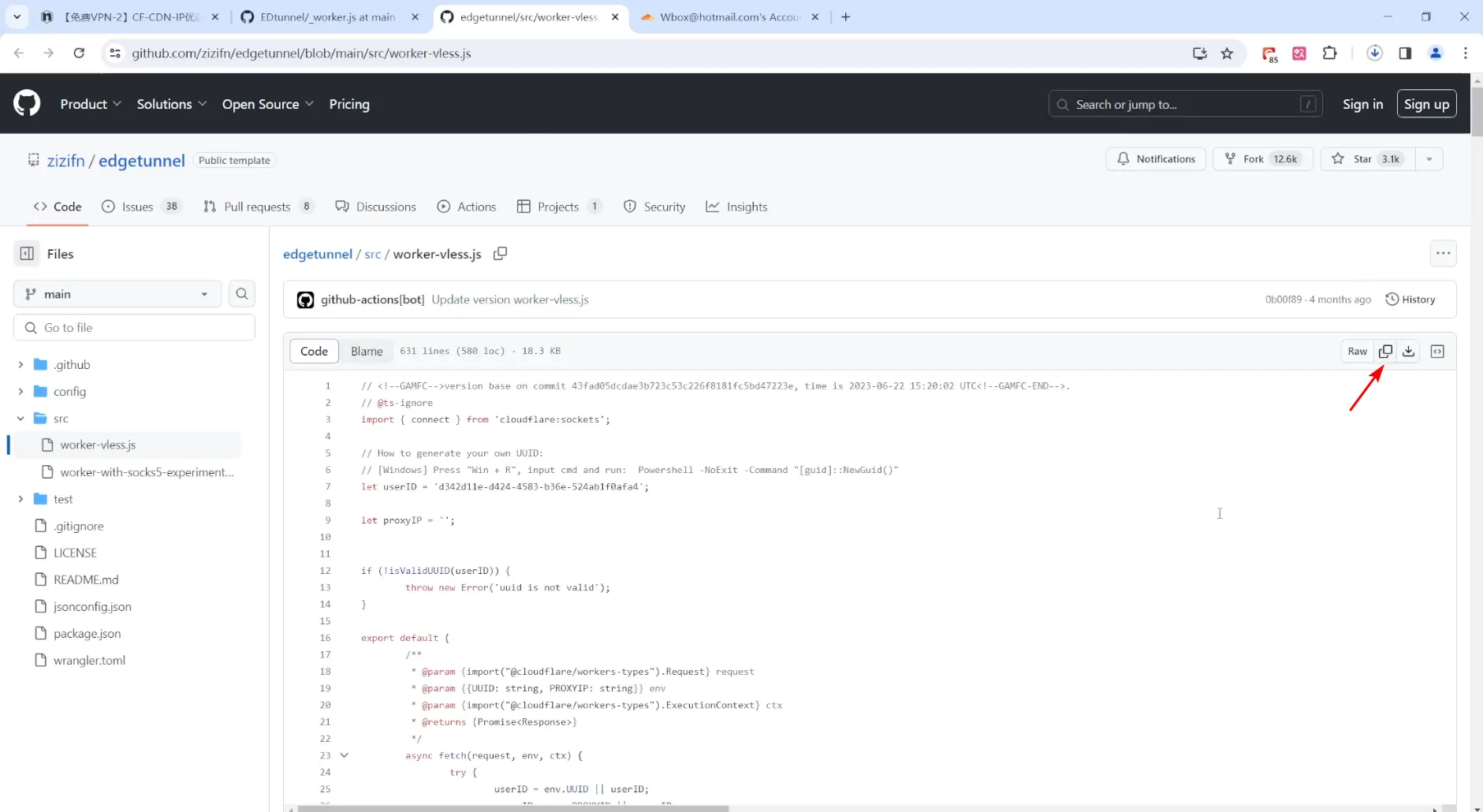View file History

coord(1410,300)
